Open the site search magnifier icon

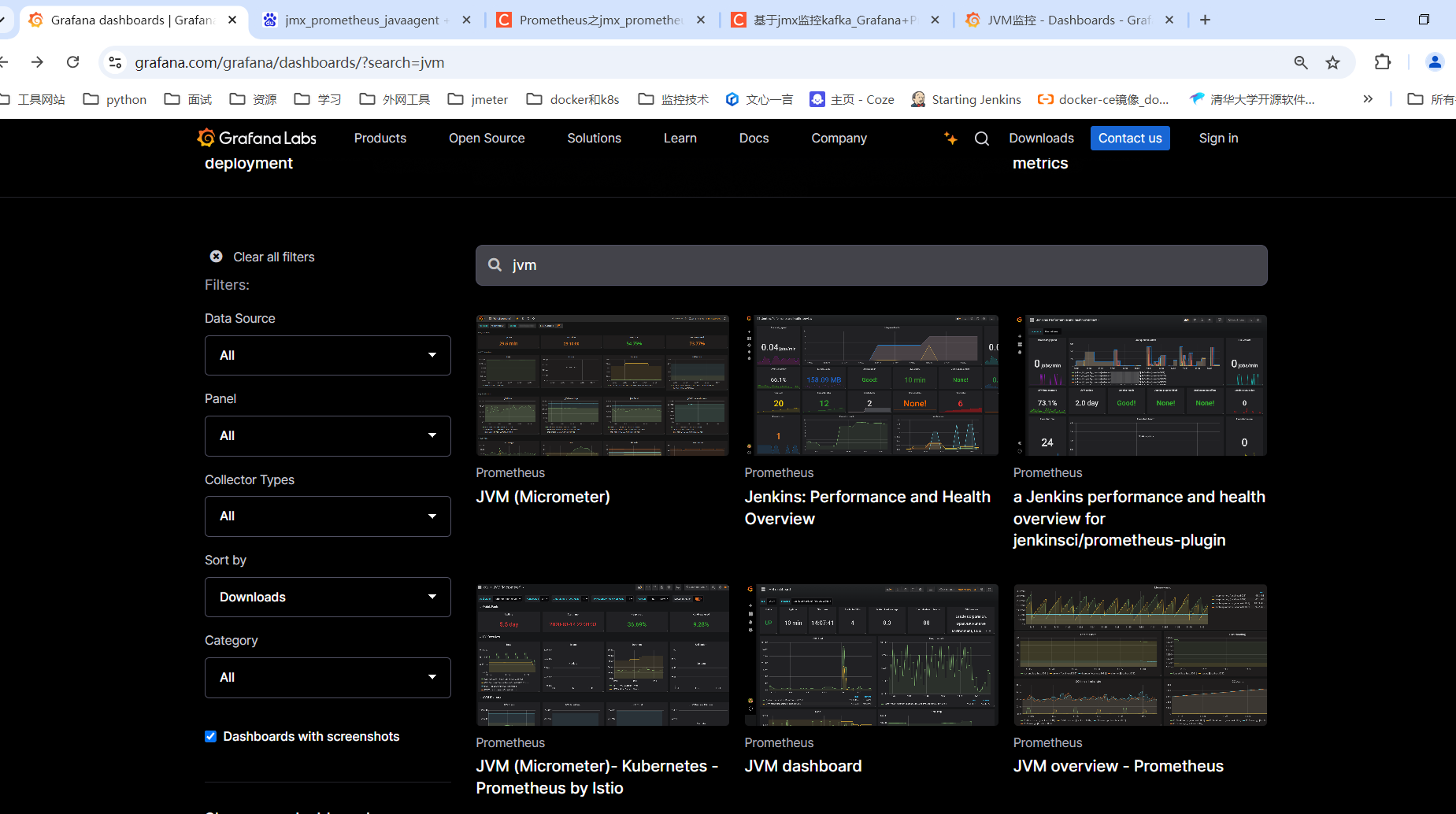click(x=982, y=139)
